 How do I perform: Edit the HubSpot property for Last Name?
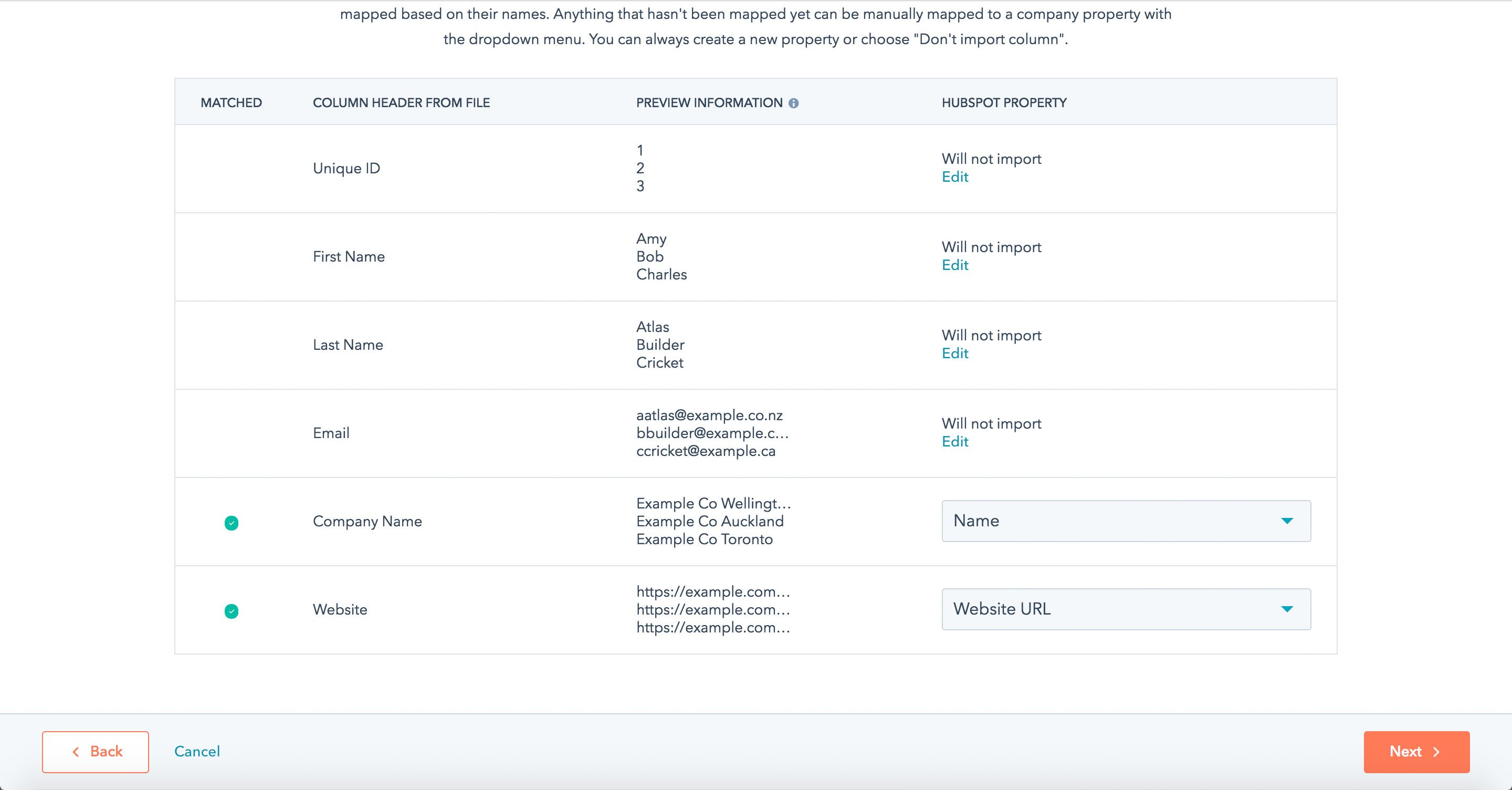pyautogui.click(x=954, y=353)
